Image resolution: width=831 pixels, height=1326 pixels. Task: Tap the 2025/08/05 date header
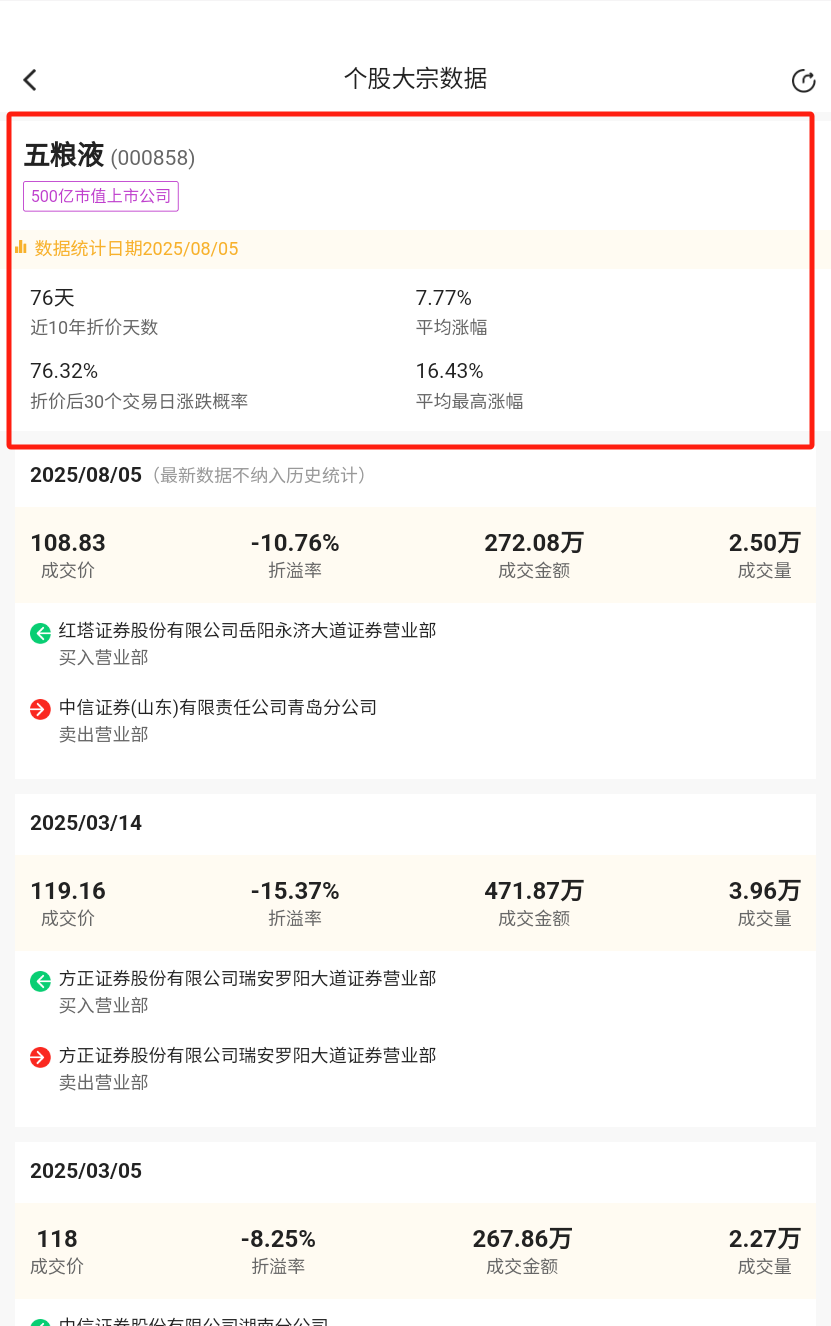pyautogui.click(x=86, y=475)
